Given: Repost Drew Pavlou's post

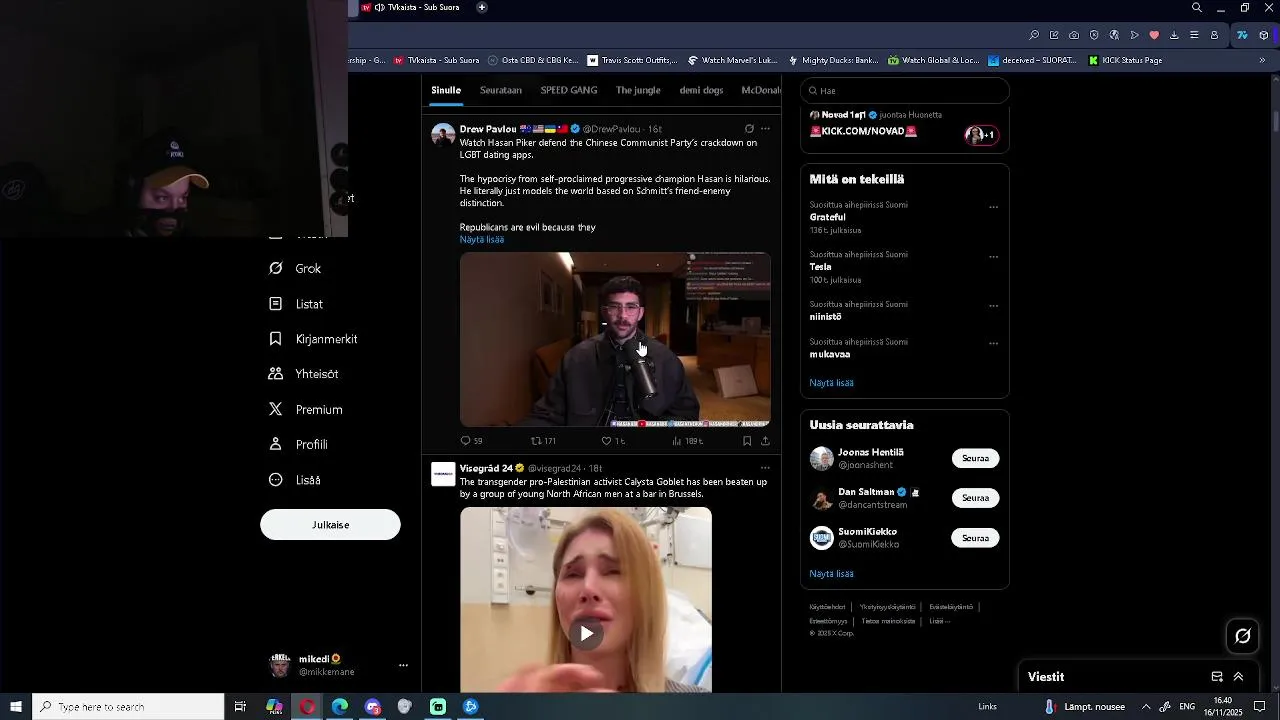Looking at the screenshot, I should [x=543, y=441].
